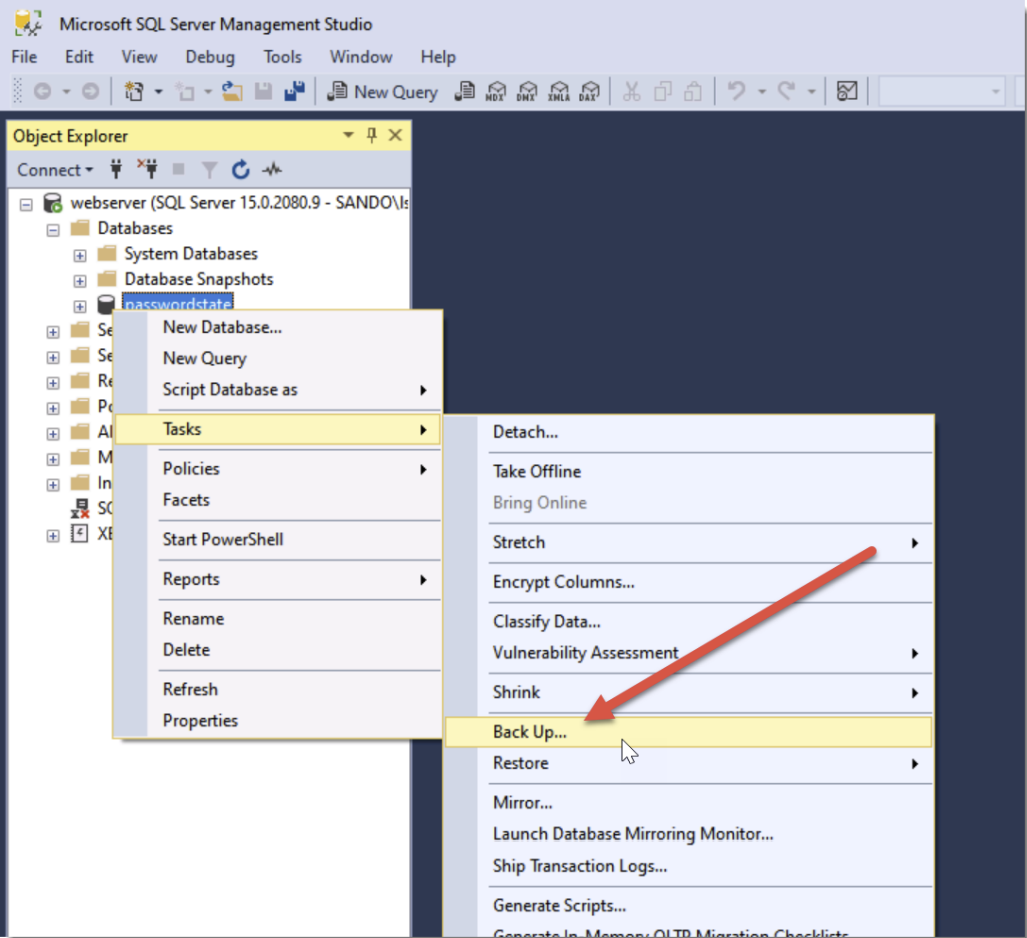This screenshot has width=1027, height=938.
Task: Click the Navigate Backward toolbar icon
Action: click(x=43, y=92)
